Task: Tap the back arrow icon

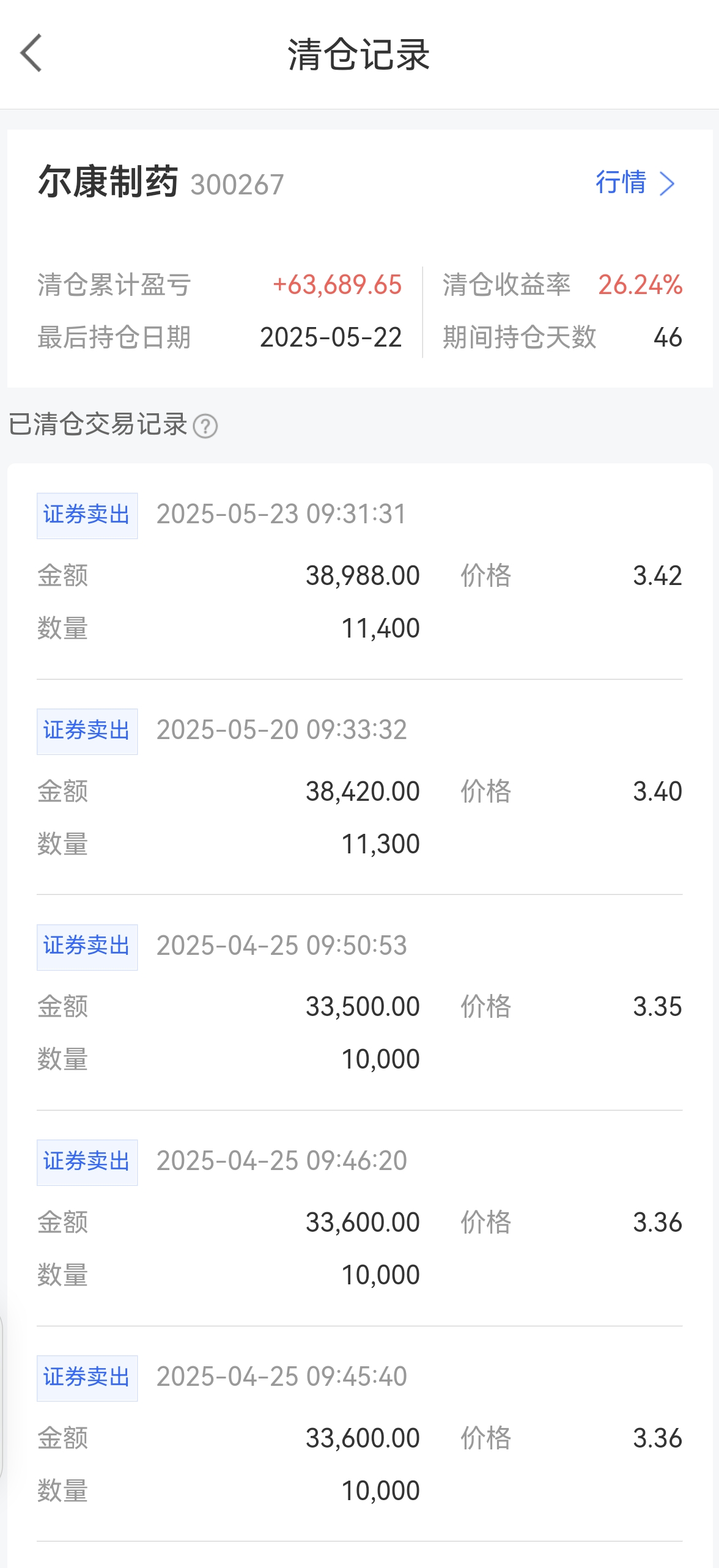Action: click(x=31, y=53)
